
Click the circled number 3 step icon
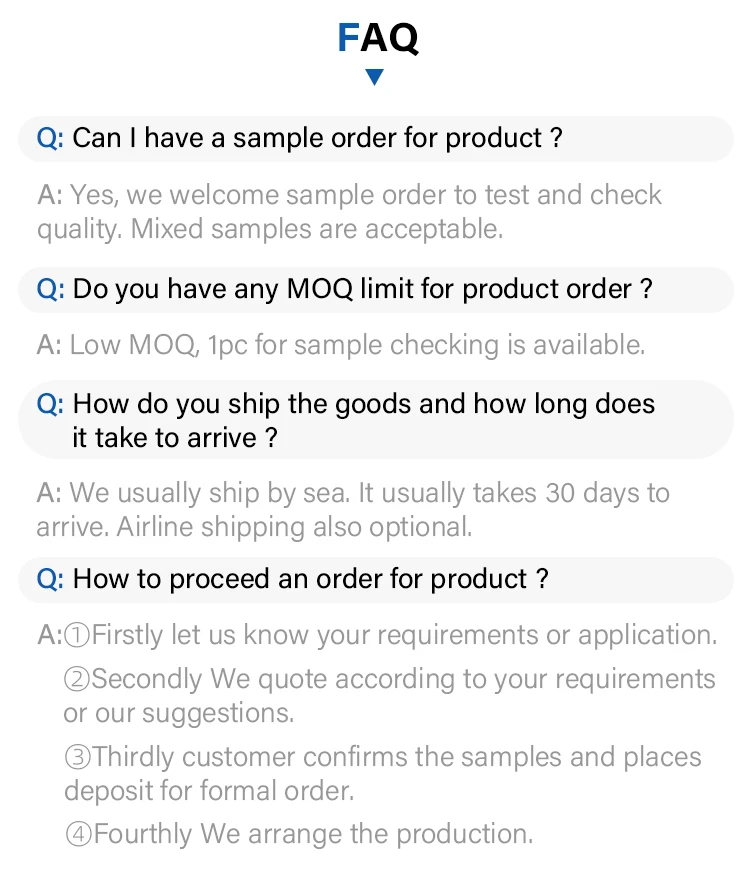[77, 758]
